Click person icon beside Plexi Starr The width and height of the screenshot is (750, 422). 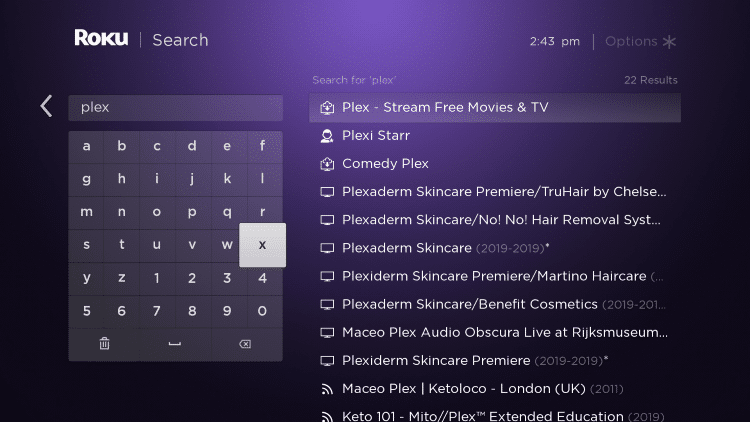(x=327, y=136)
